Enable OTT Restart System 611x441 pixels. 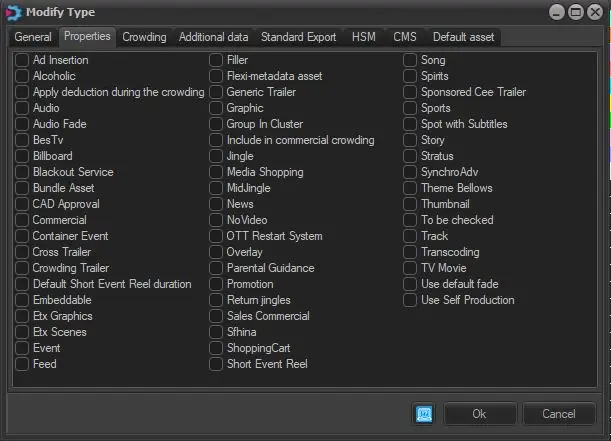coord(217,236)
